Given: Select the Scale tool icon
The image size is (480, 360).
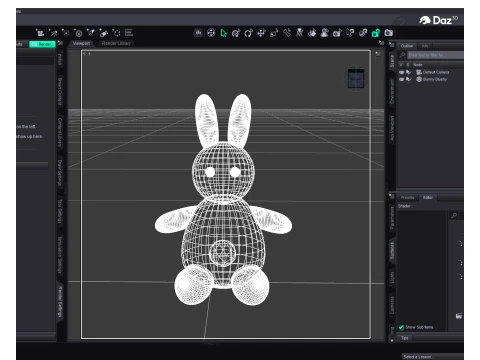Looking at the screenshot, I should coord(274,33).
